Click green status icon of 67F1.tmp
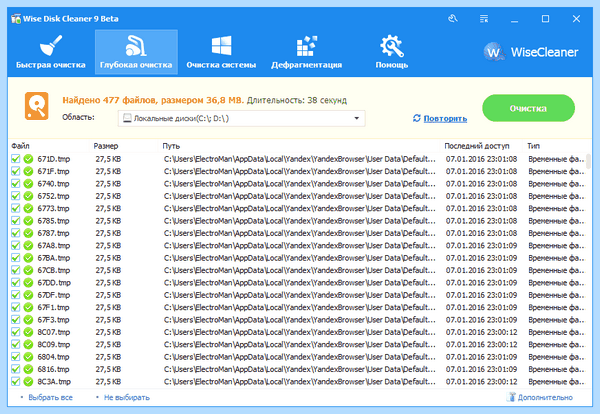 click(28, 307)
